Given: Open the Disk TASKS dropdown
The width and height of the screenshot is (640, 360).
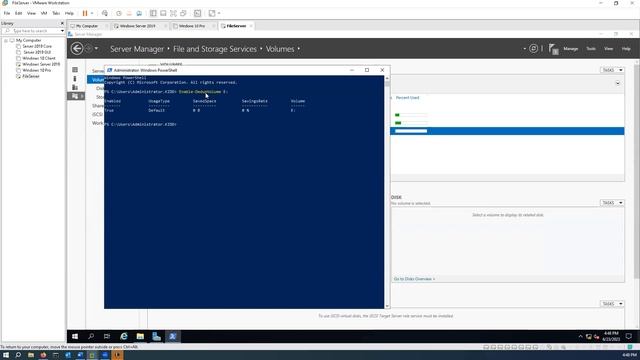Looking at the screenshot, I should coord(612,203).
